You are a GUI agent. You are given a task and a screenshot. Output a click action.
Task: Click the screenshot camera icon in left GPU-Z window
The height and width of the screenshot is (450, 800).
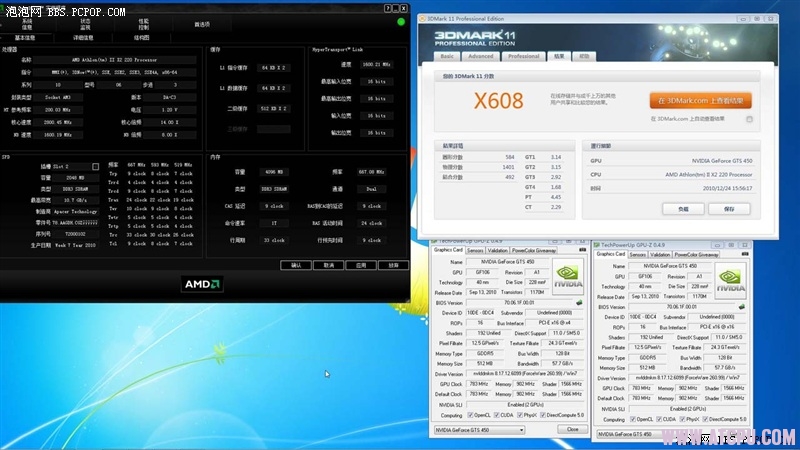tap(582, 250)
